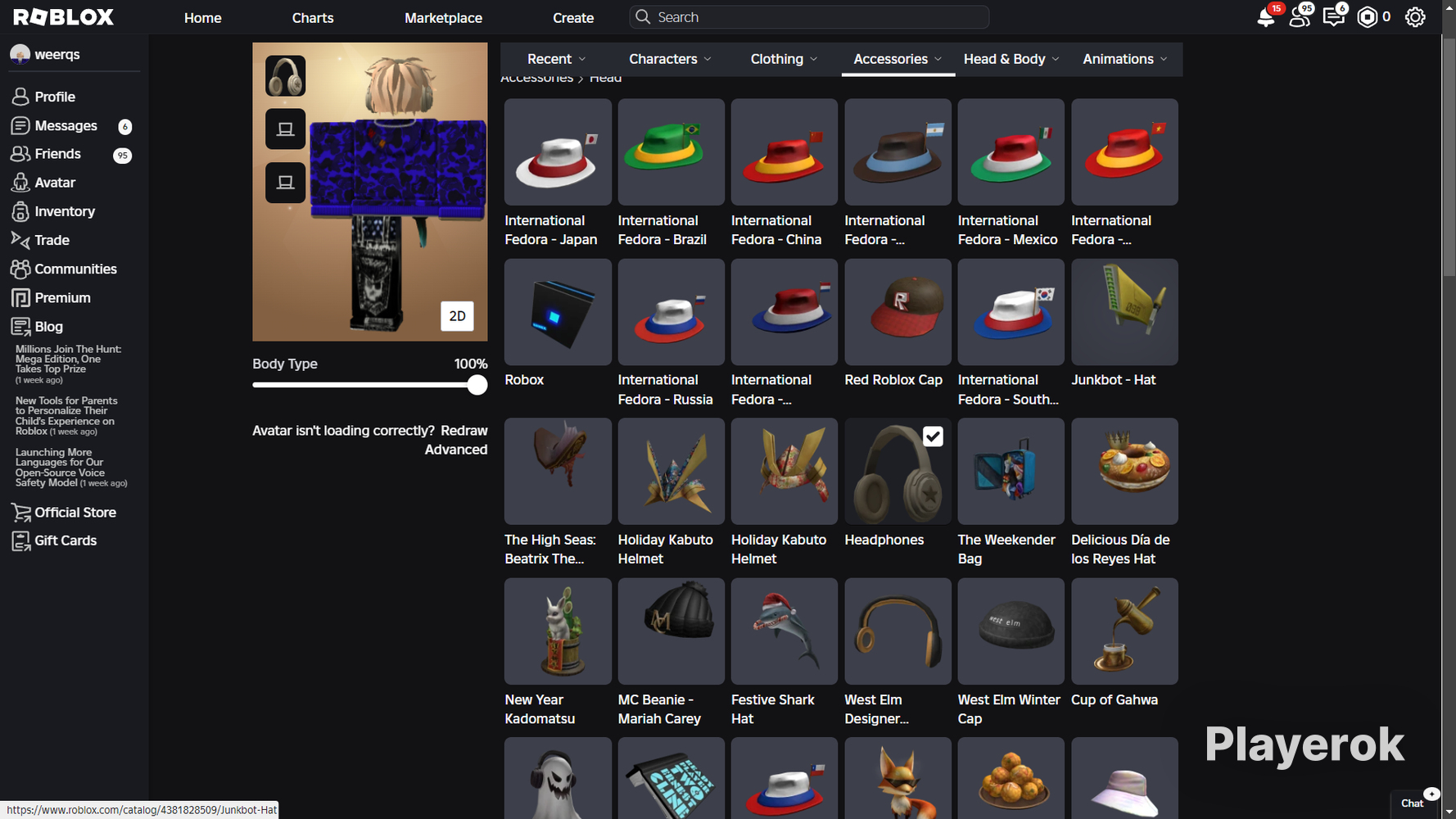Open the blog post about The Hunt: Mega Edition

[69, 364]
